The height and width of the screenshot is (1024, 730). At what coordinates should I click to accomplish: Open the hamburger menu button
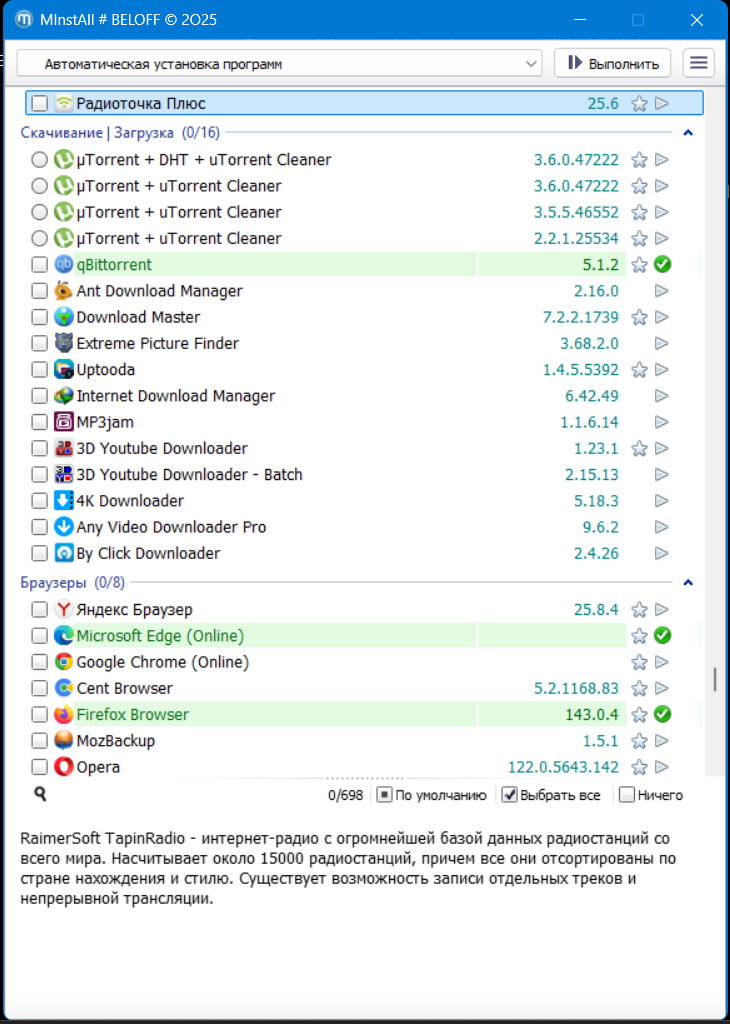click(699, 63)
